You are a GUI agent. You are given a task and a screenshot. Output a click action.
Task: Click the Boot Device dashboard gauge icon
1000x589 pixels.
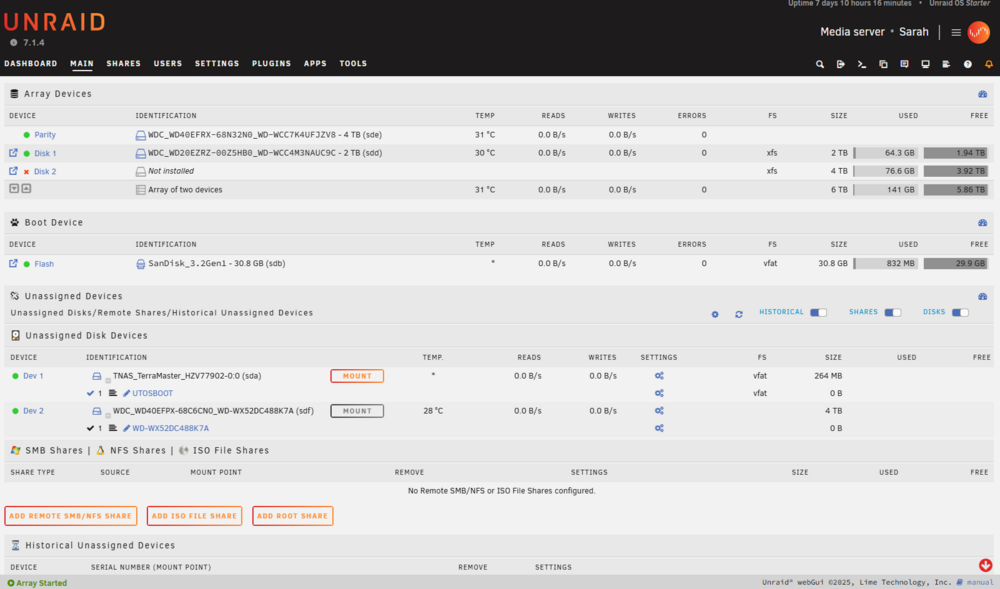982,222
